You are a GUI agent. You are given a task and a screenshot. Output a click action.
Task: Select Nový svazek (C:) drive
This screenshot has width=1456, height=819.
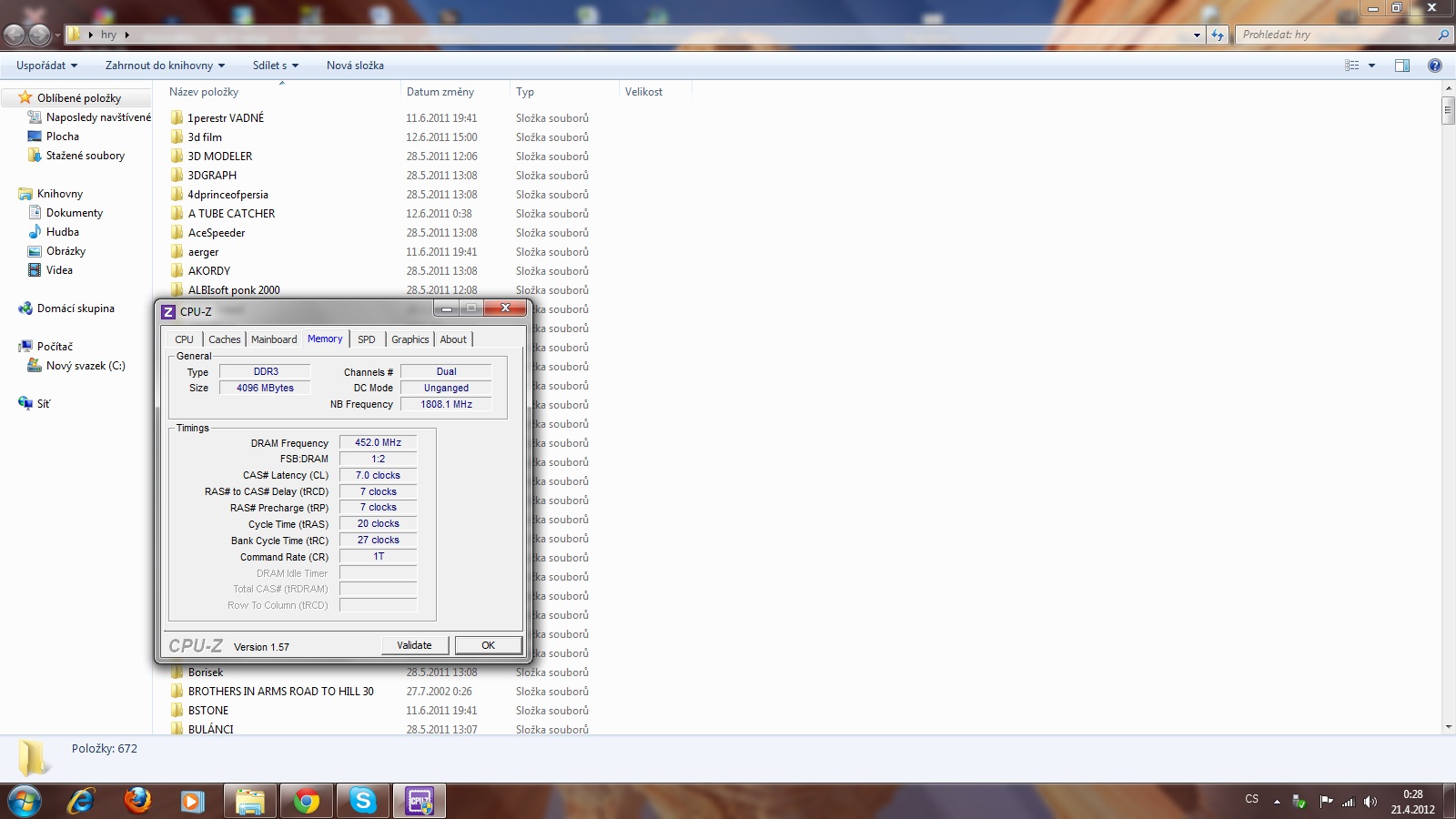86,366
